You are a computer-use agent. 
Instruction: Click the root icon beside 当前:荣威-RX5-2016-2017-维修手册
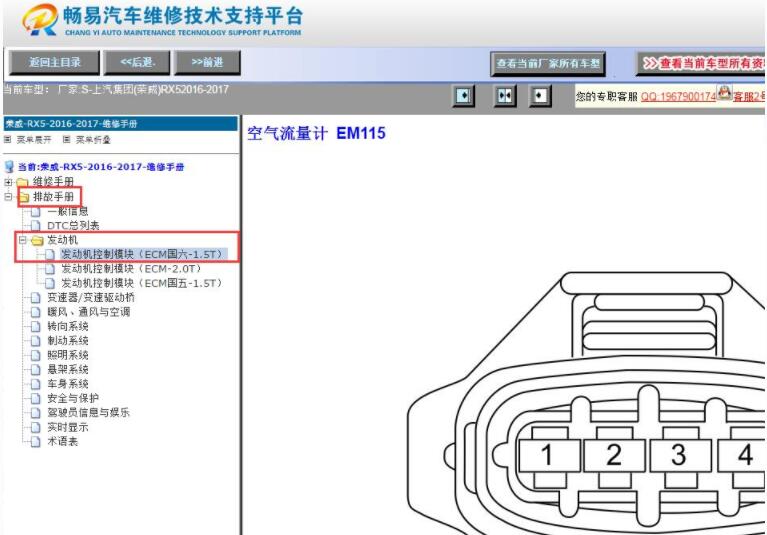coord(9,167)
